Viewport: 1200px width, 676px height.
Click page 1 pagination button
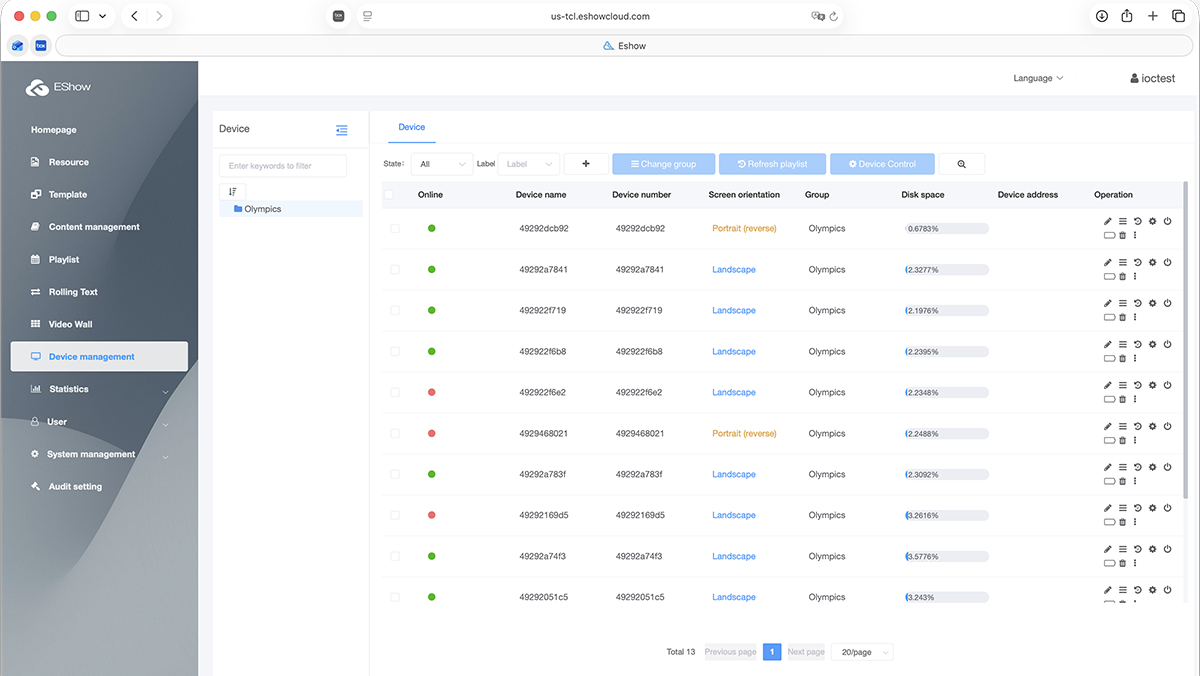[772, 652]
